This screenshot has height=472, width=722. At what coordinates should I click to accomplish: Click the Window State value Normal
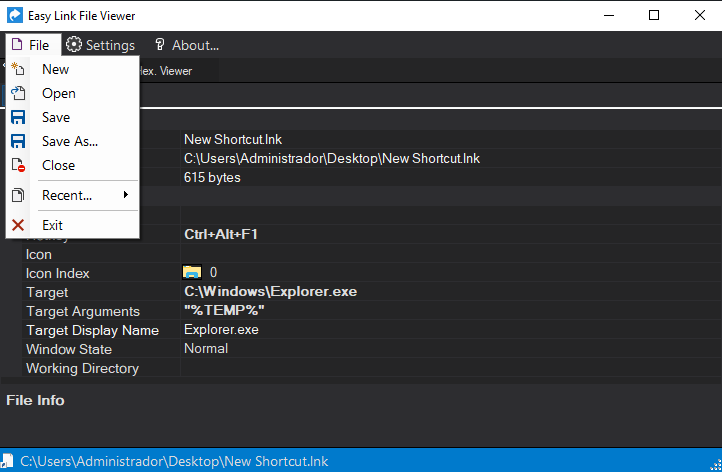click(206, 349)
